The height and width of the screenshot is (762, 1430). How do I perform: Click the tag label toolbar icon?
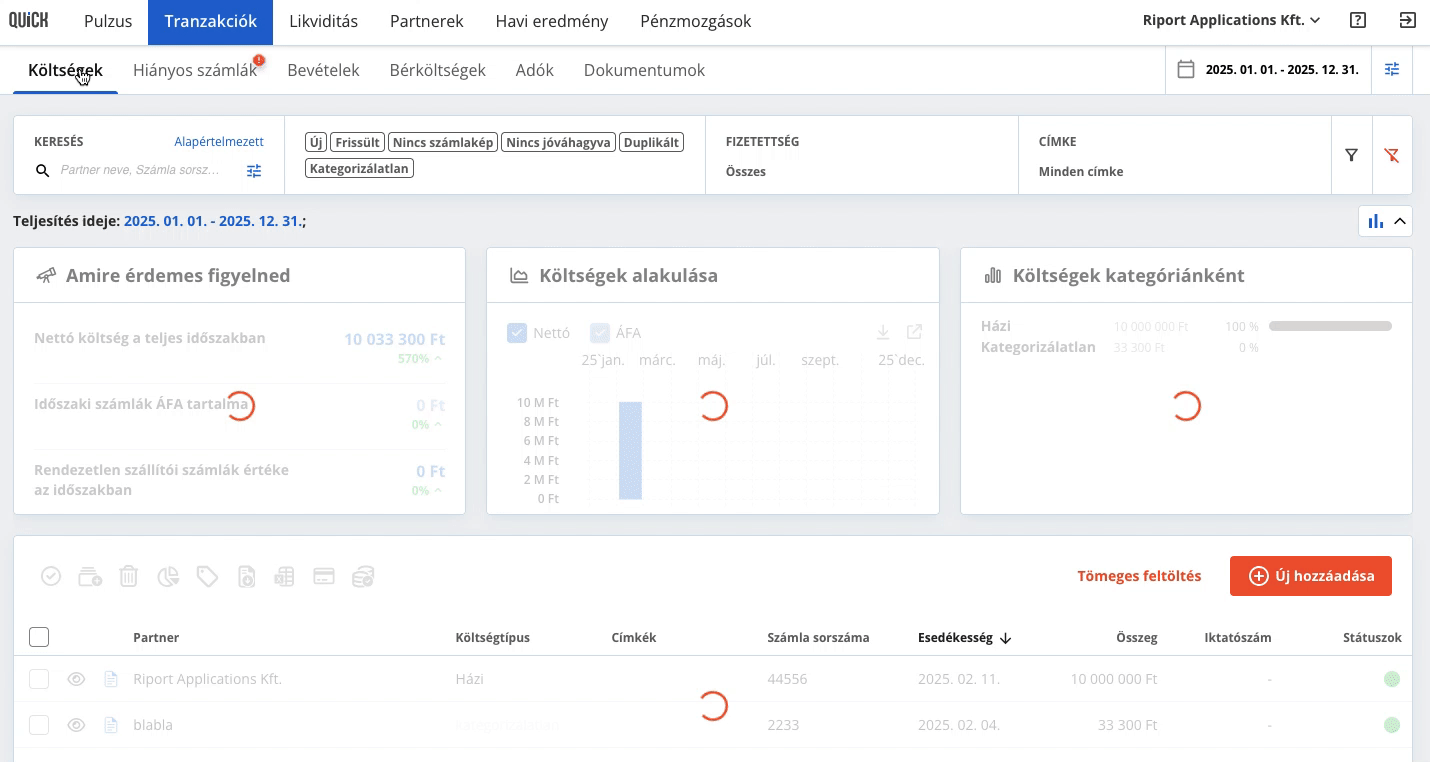tap(207, 576)
